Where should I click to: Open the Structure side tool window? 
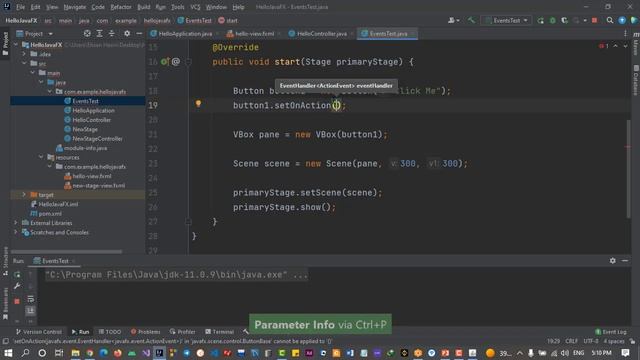point(5,260)
